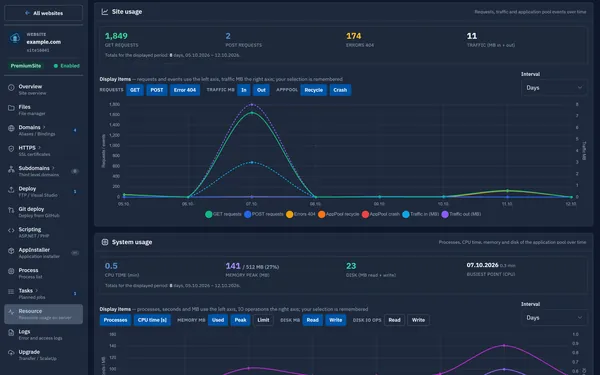Click the Overview sidebar icon
Image resolution: width=600 pixels, height=375 pixels.
11,88
